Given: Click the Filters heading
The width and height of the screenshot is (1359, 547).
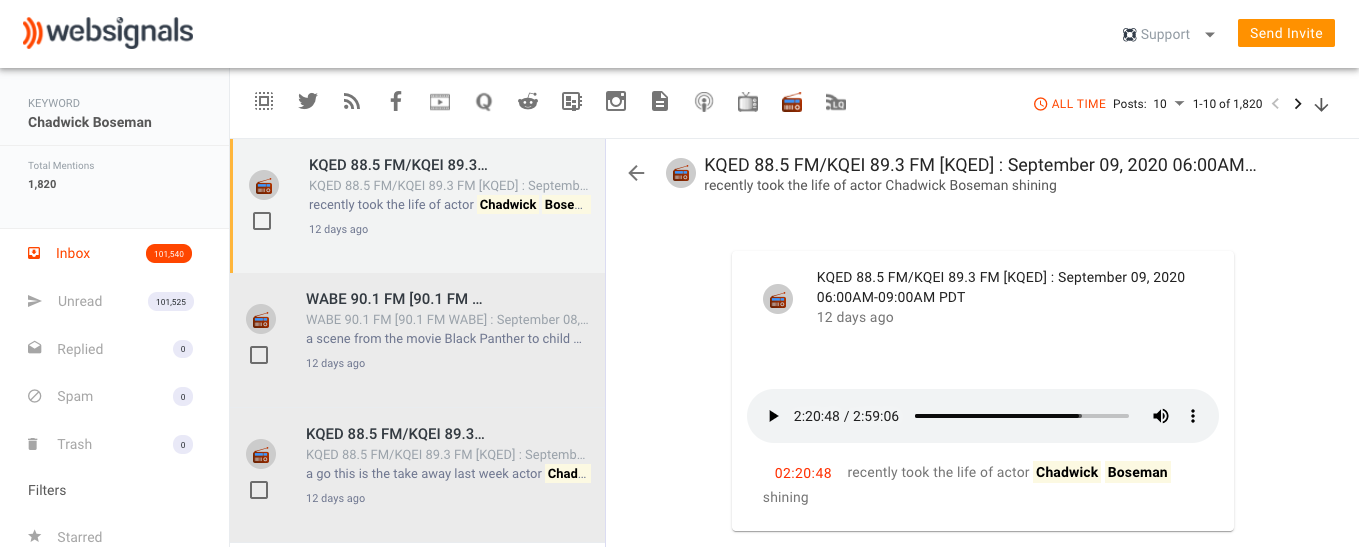Looking at the screenshot, I should pos(47,490).
